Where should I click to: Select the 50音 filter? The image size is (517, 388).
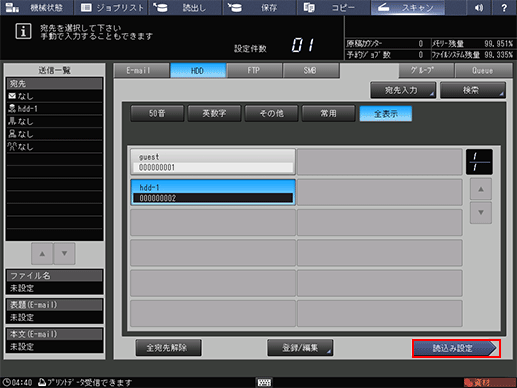tap(157, 114)
